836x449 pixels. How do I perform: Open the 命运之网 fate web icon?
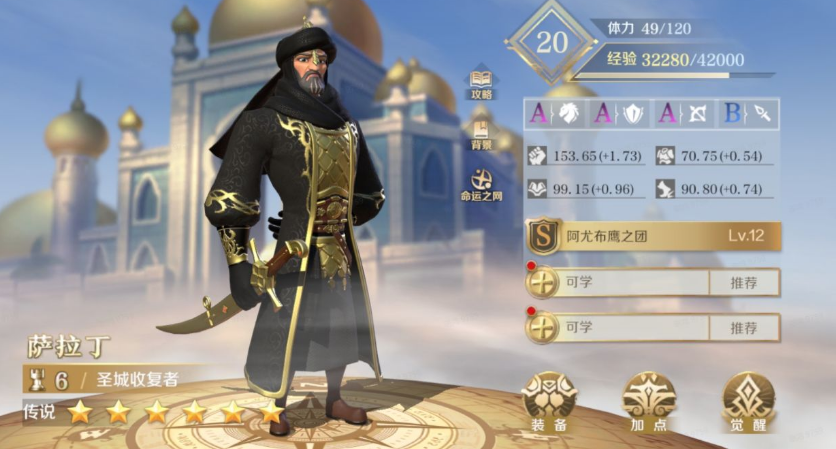[x=481, y=186]
